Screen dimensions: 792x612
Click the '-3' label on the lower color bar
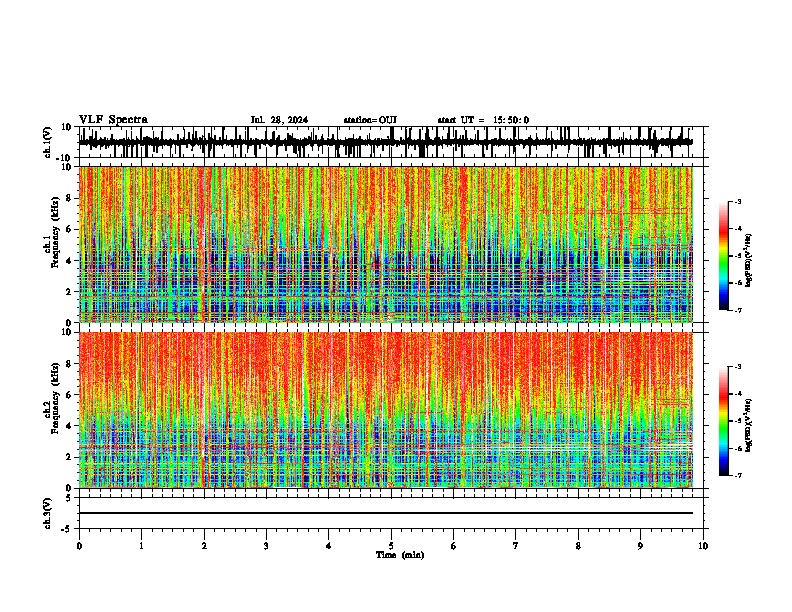click(738, 367)
